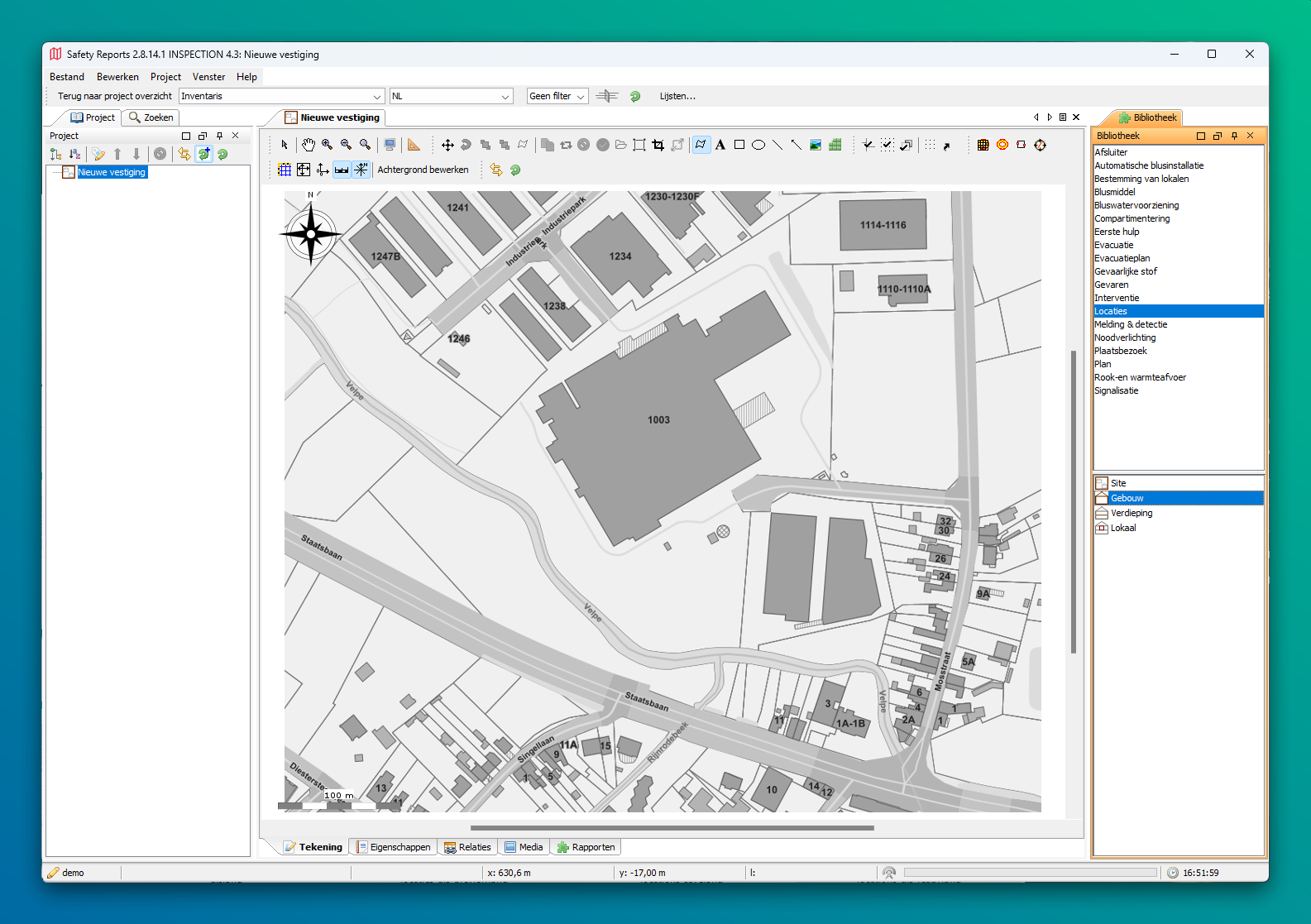Click the insert image icon
Viewport: 1311px width, 924px height.
[x=816, y=145]
